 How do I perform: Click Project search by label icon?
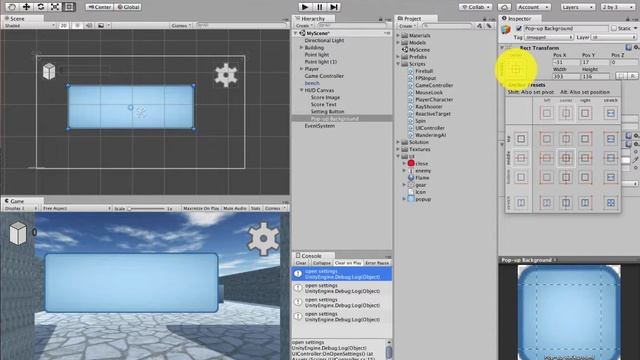[x=489, y=26]
